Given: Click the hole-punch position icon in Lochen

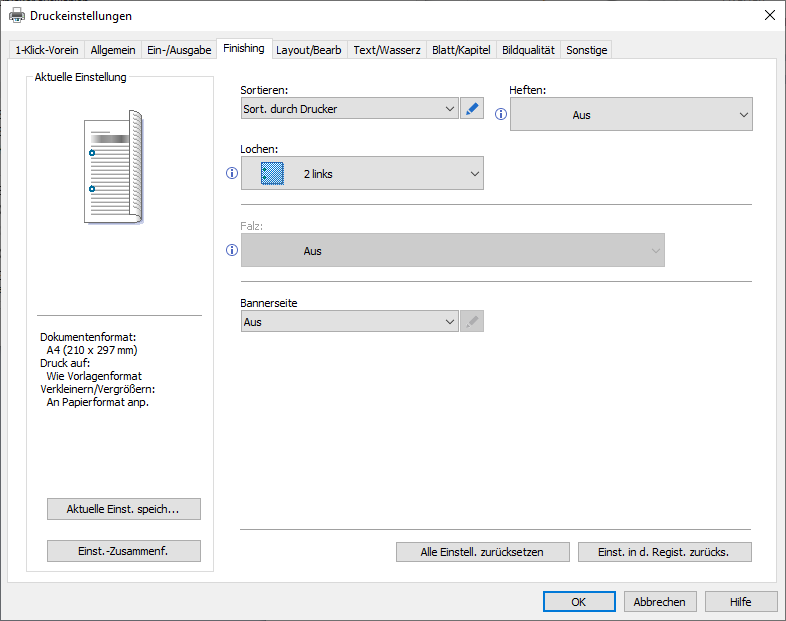Looking at the screenshot, I should coord(272,173).
